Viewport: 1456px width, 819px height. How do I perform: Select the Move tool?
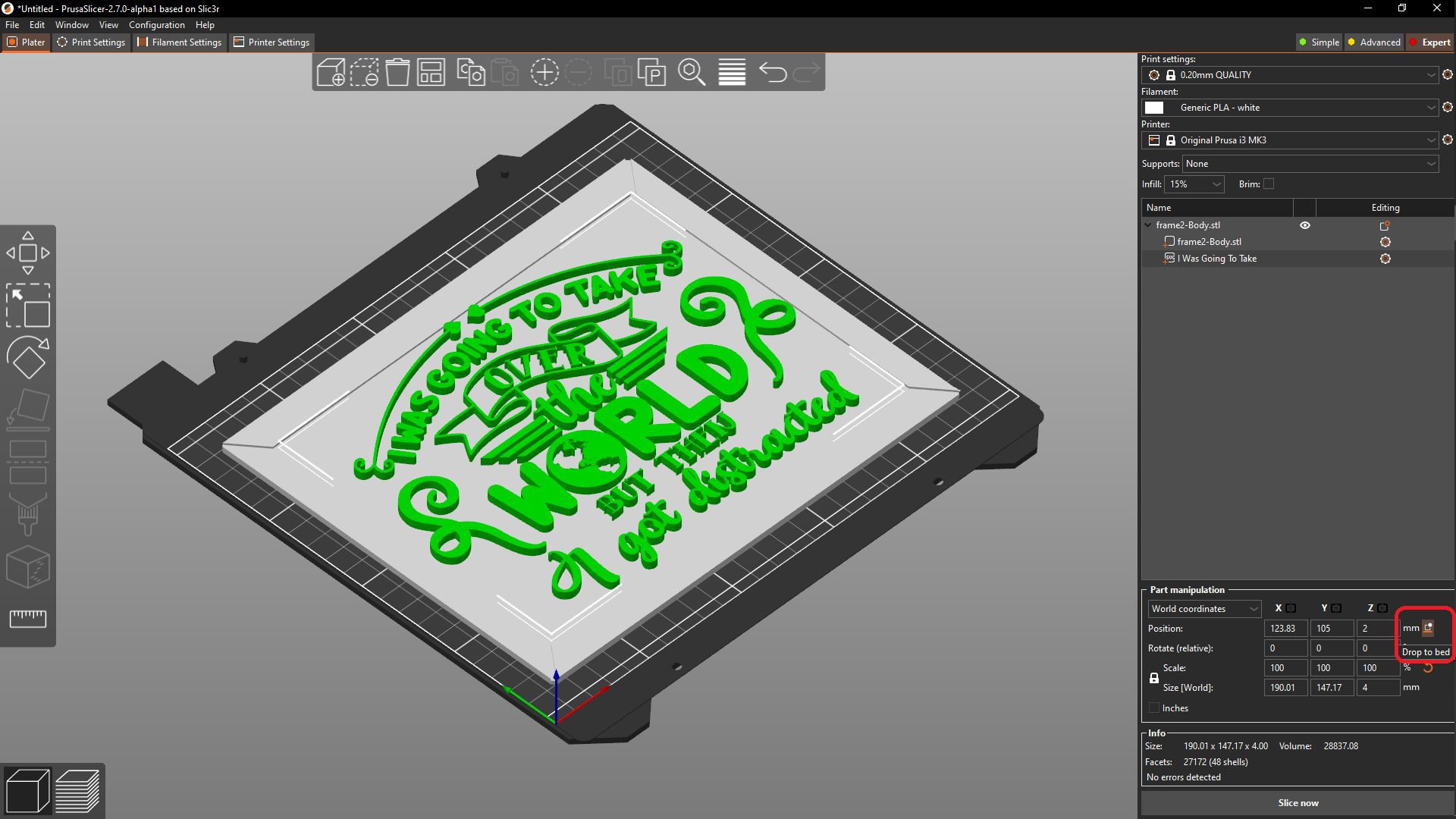coord(29,252)
